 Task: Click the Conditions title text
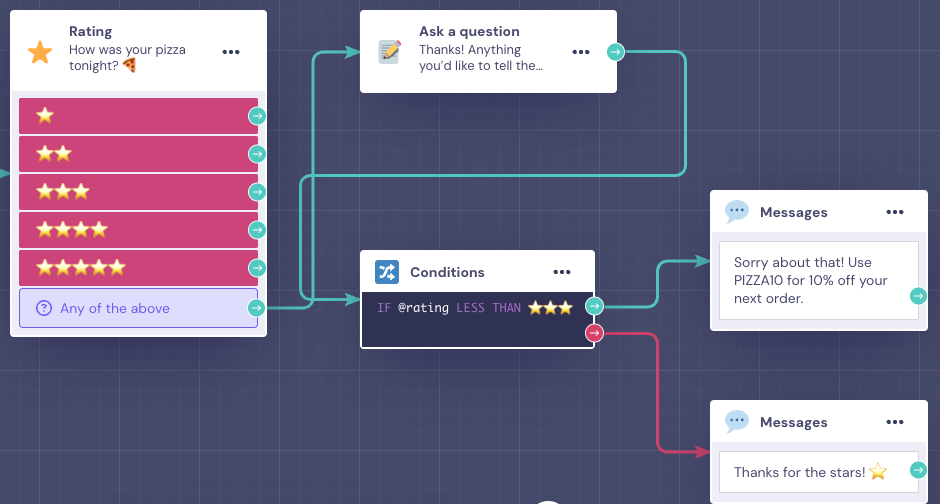tap(447, 272)
